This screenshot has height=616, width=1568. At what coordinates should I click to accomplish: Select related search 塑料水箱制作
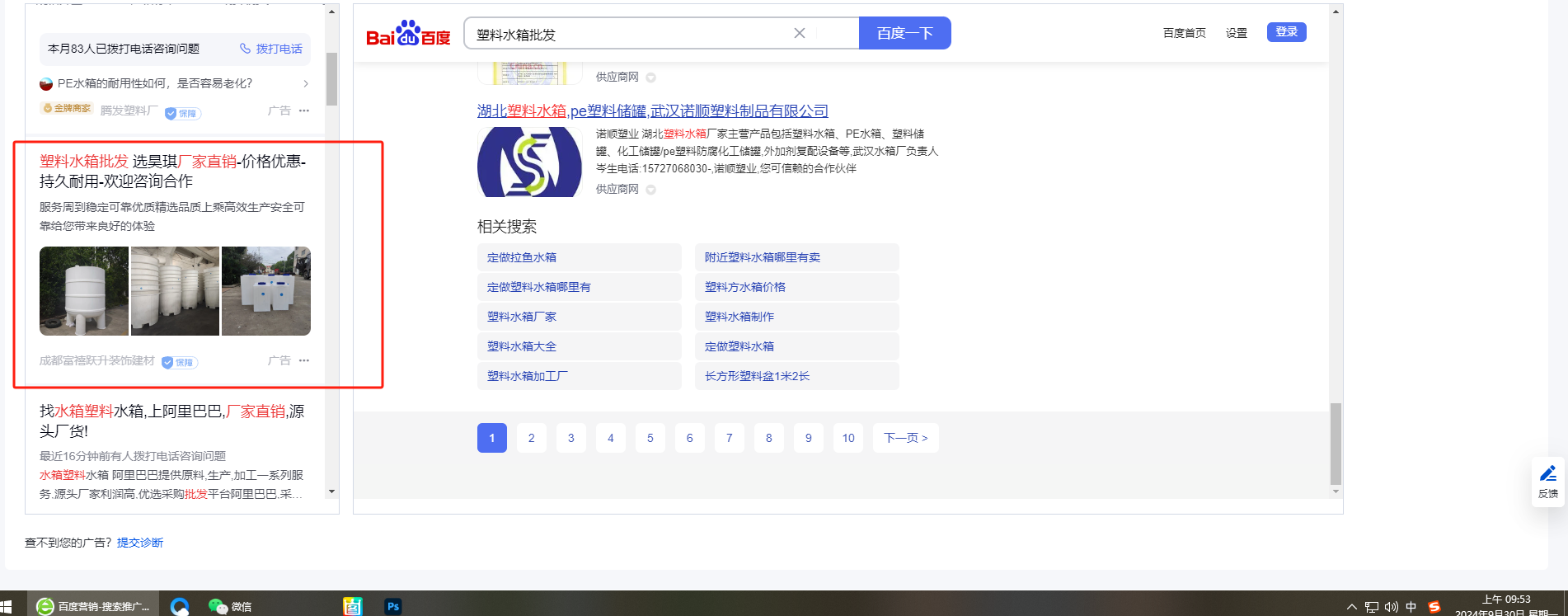[x=796, y=317]
